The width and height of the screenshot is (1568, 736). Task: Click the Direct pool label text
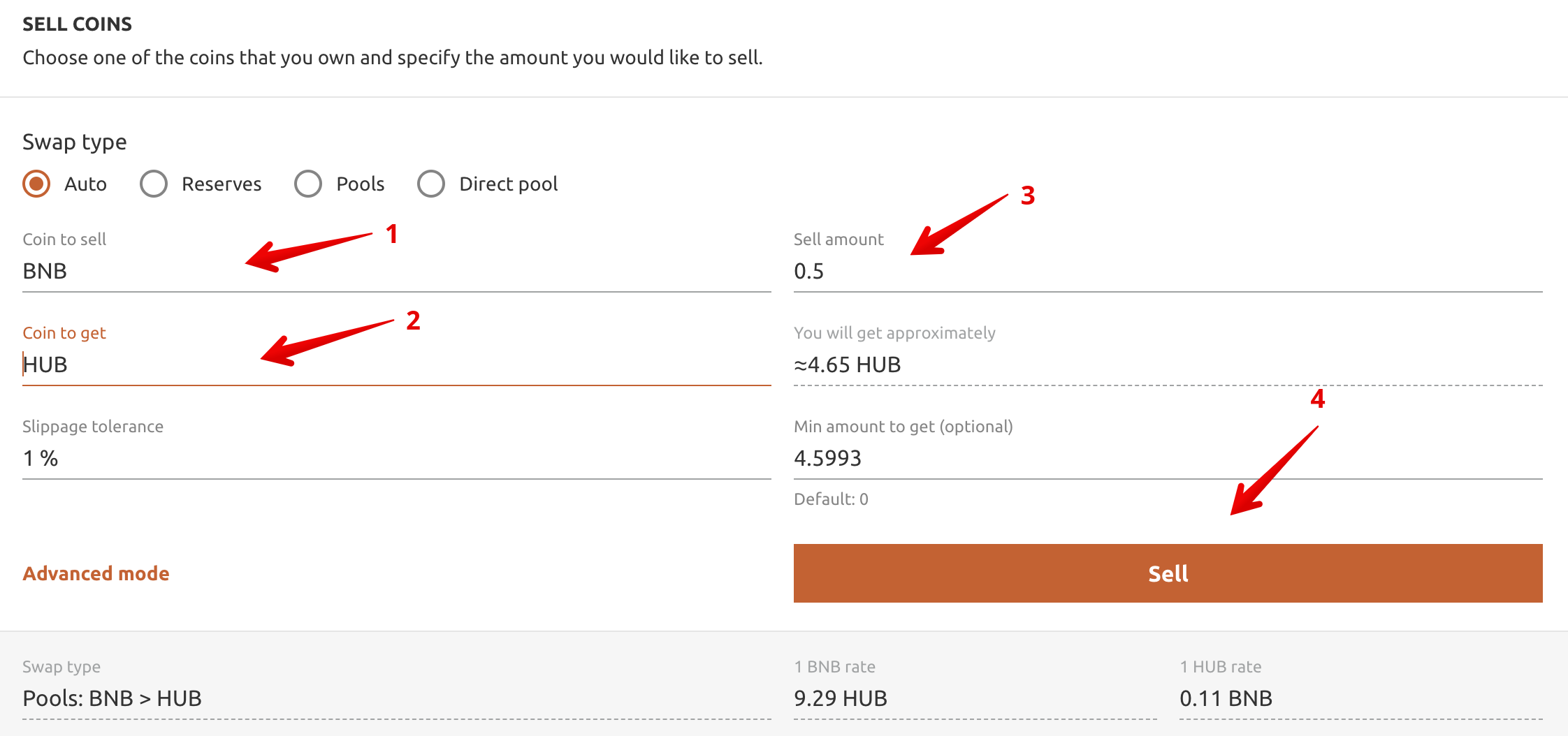coord(508,184)
